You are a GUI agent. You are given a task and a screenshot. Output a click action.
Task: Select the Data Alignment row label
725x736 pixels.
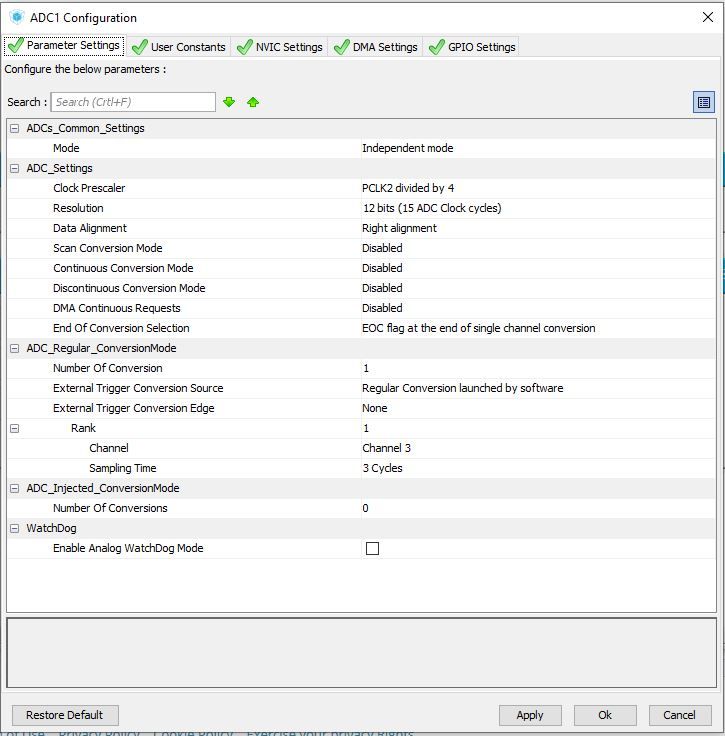coord(90,228)
